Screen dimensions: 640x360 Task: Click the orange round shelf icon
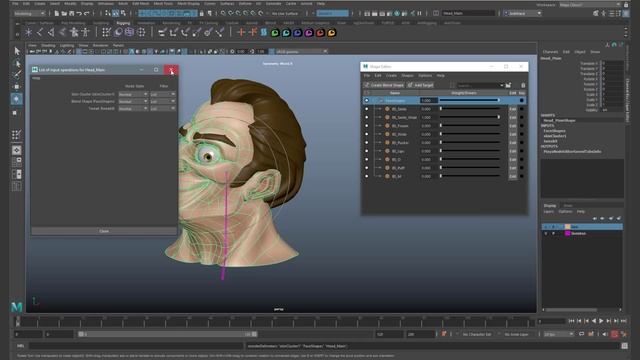tap(331, 32)
